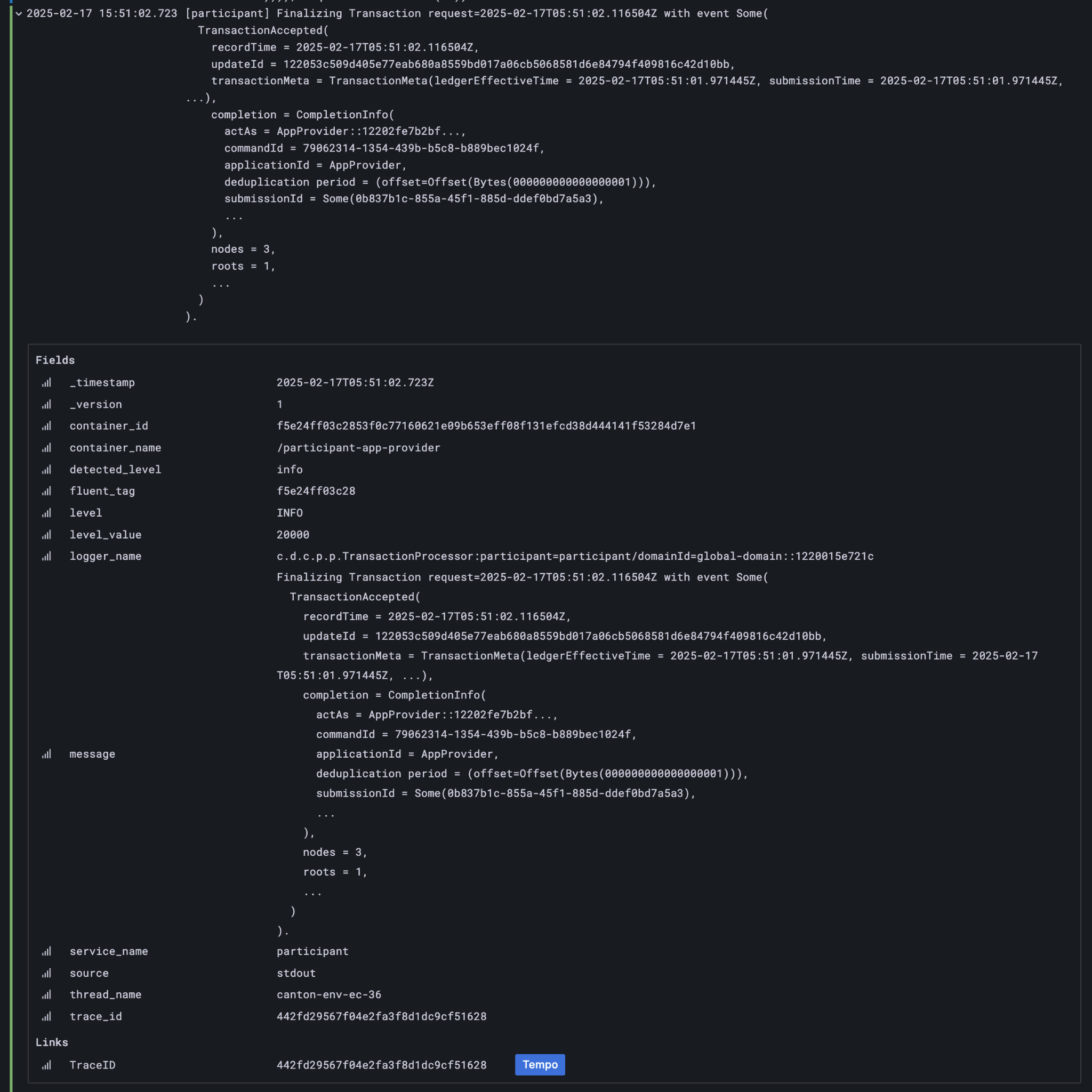Click the TraceID link value
The height and width of the screenshot is (1092, 1092).
pyautogui.click(x=382, y=1065)
